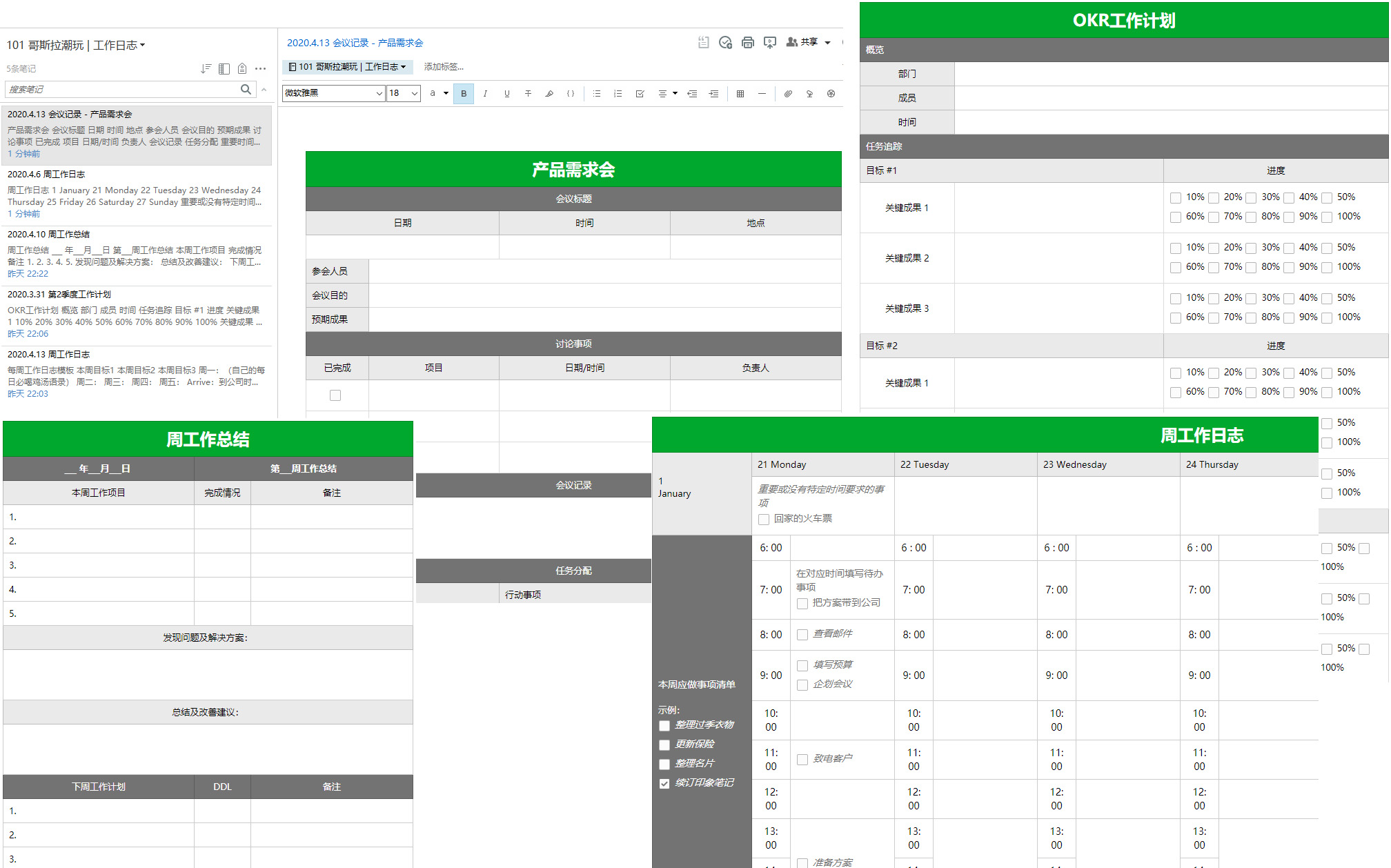
Task: Tick the 回家的火车票 checkbox
Action: [x=764, y=520]
